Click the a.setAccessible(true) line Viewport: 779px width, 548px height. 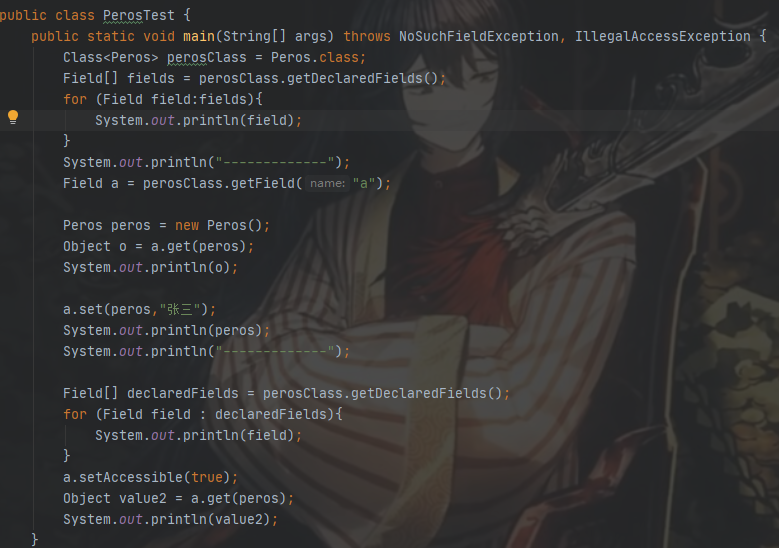pyautogui.click(x=151, y=477)
